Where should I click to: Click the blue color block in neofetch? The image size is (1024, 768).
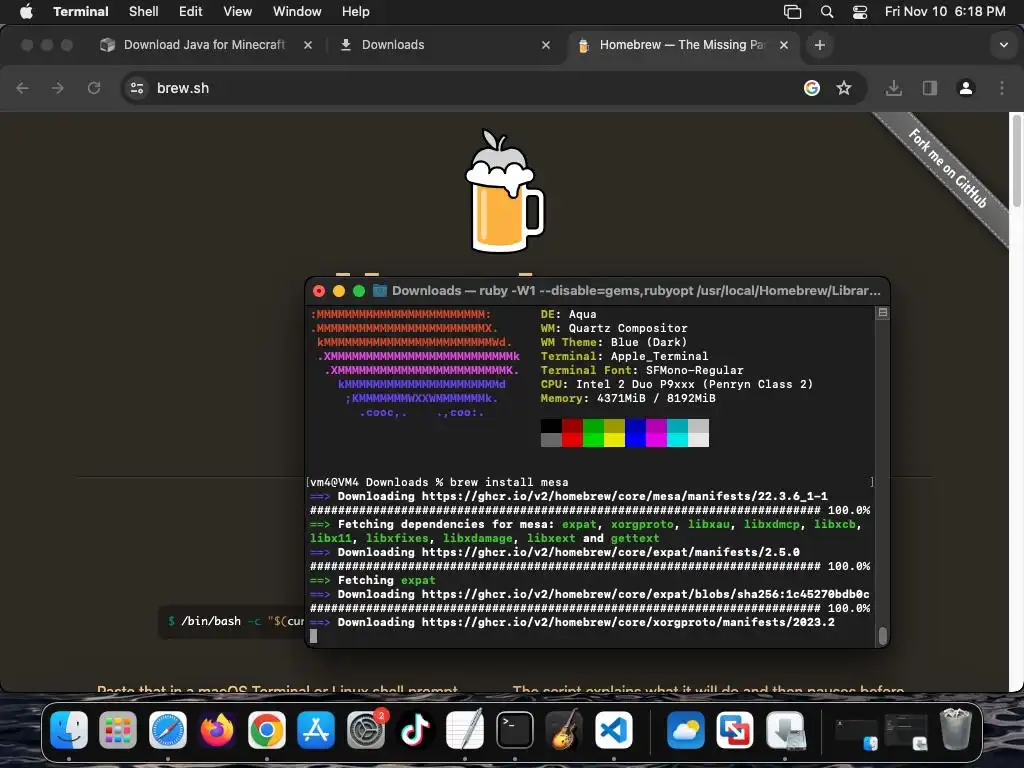635,432
